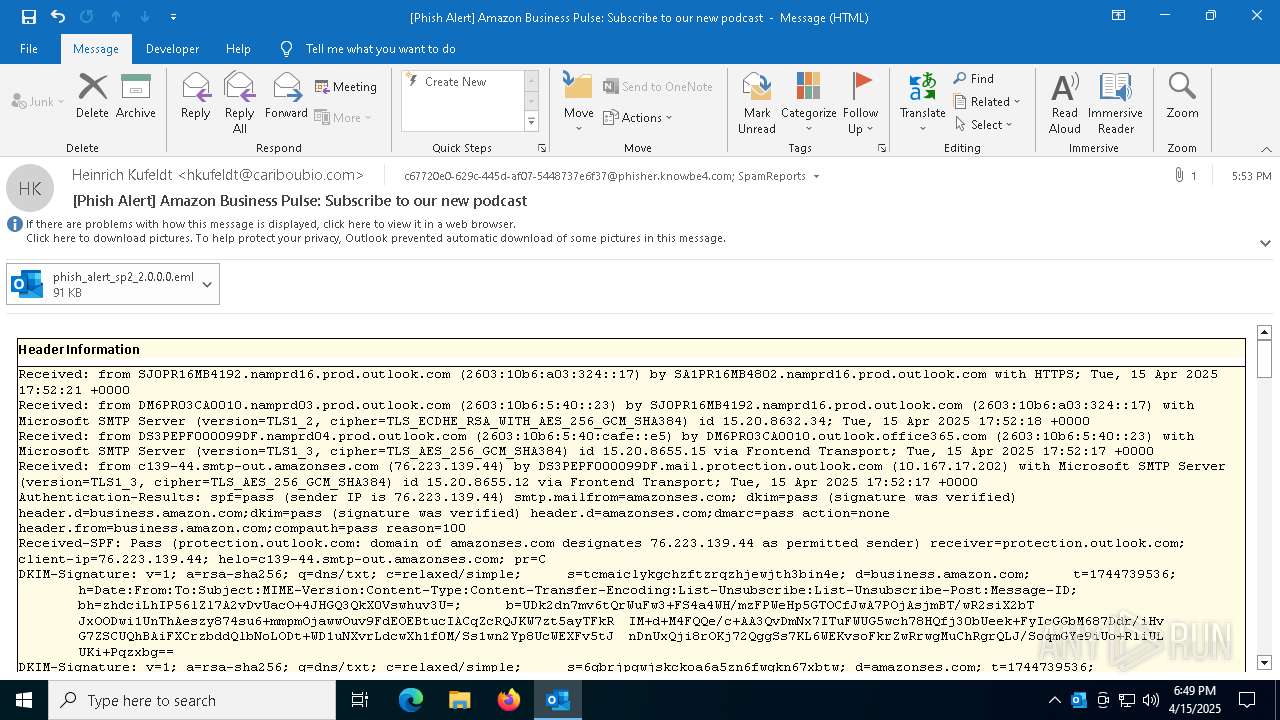Switch to the Message ribbon tab
Image resolution: width=1280 pixels, height=720 pixels.
(x=96, y=48)
